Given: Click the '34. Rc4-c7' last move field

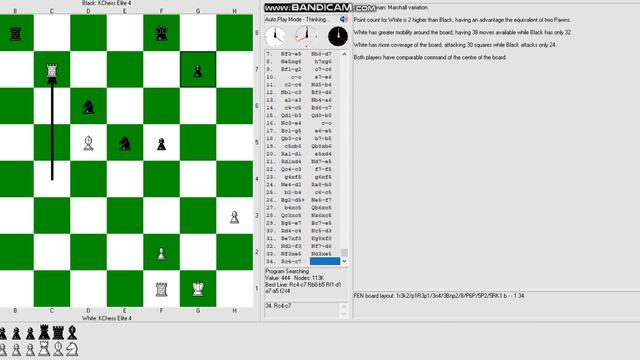Looking at the screenshot, I should pos(302,309).
